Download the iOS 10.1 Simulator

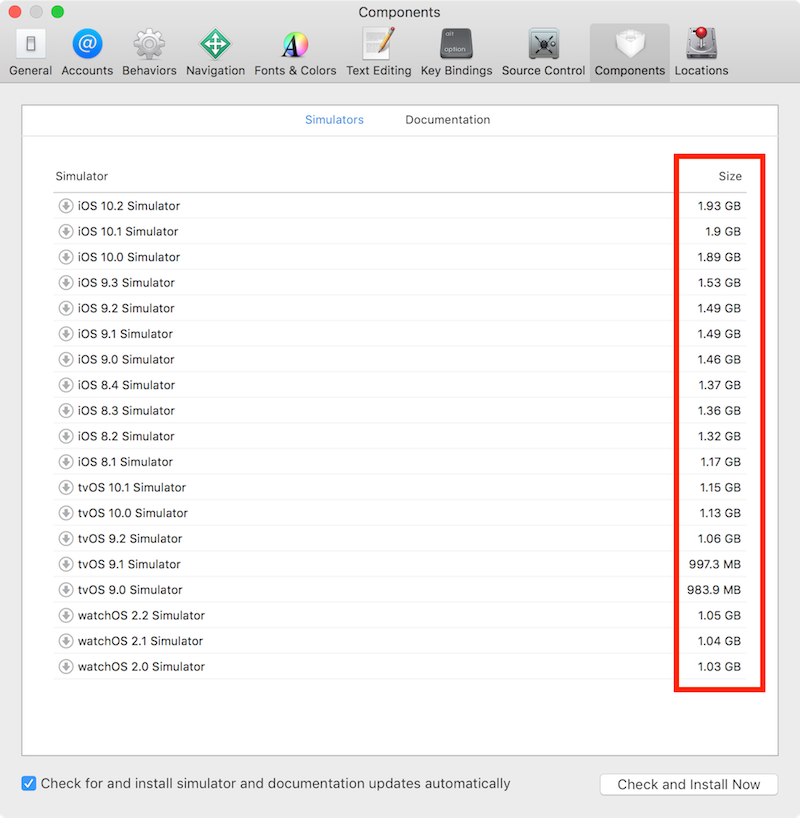pyautogui.click(x=66, y=231)
